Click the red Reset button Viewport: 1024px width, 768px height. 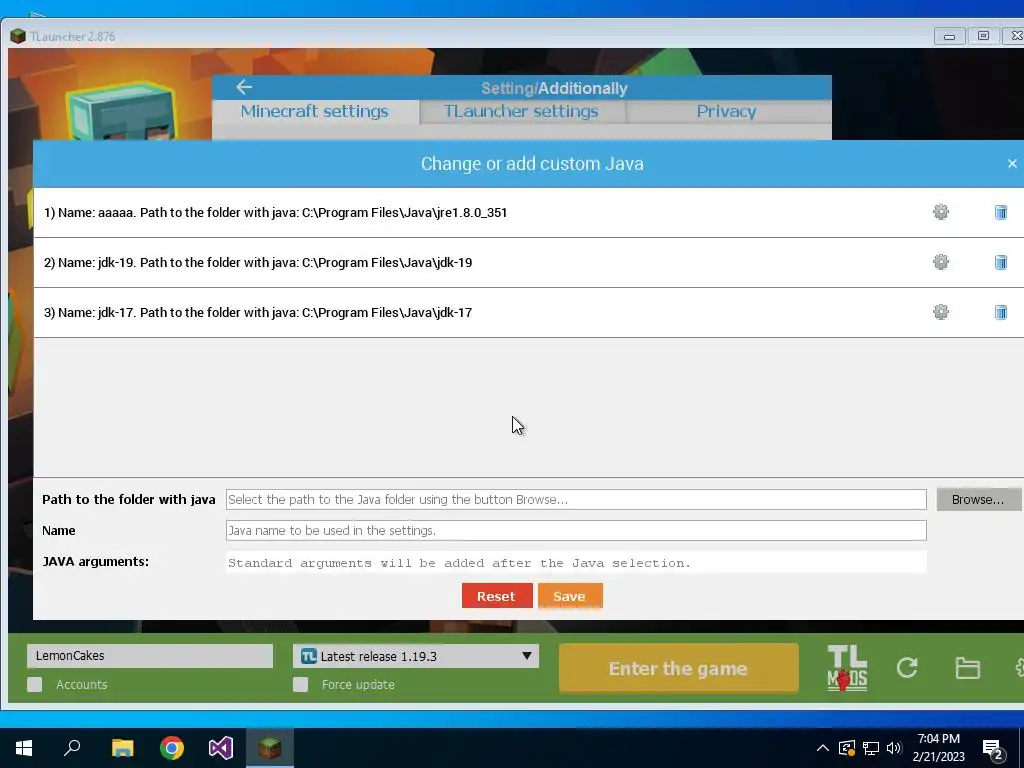(x=496, y=596)
